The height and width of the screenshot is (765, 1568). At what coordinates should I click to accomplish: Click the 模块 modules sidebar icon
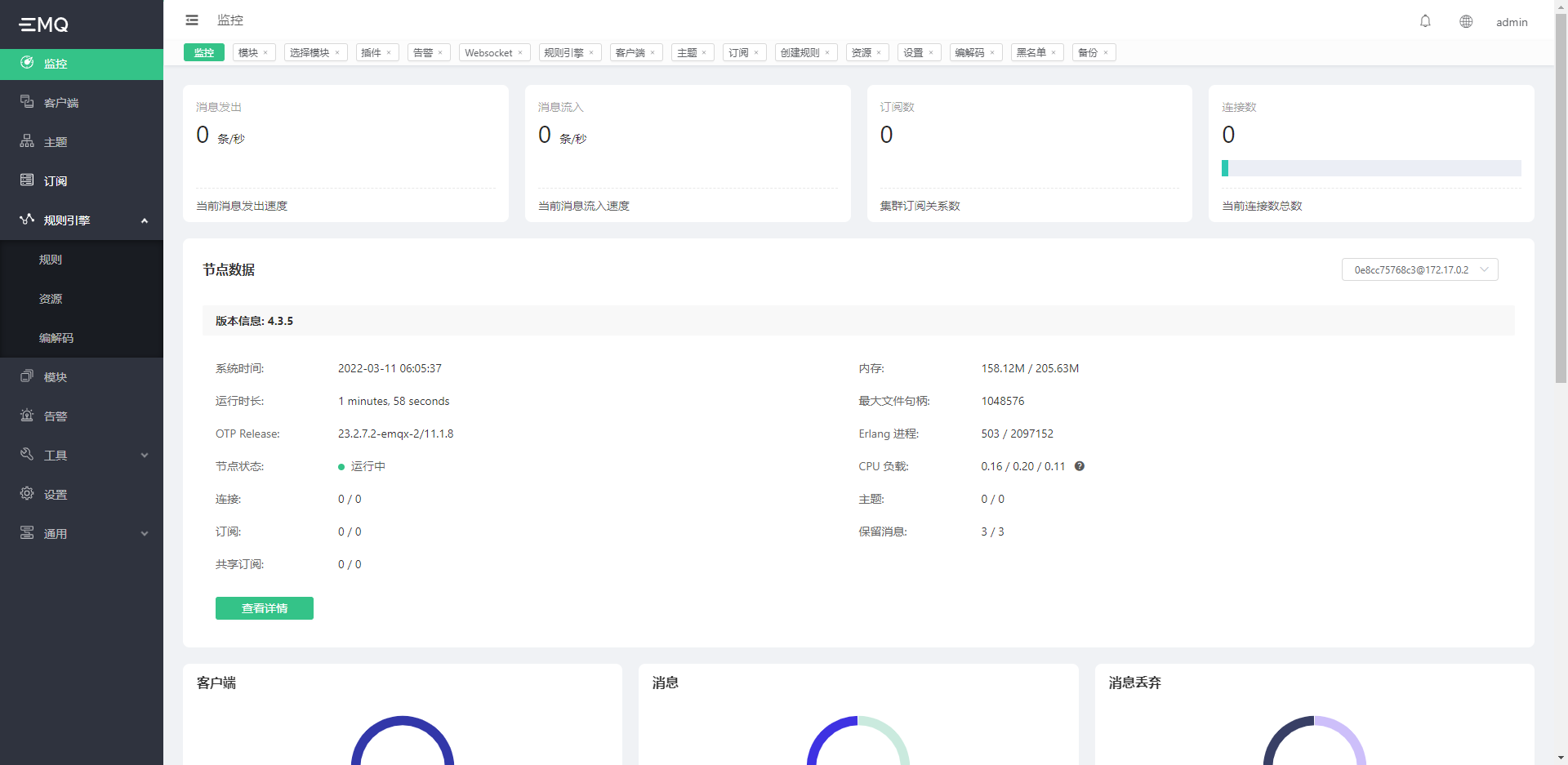[x=27, y=376]
